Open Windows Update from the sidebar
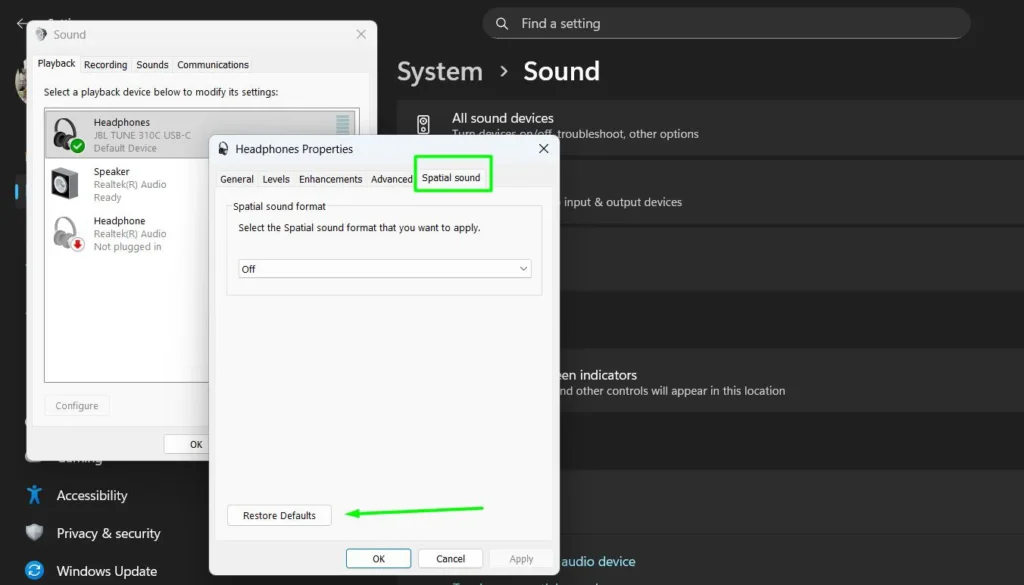 click(36, 570)
